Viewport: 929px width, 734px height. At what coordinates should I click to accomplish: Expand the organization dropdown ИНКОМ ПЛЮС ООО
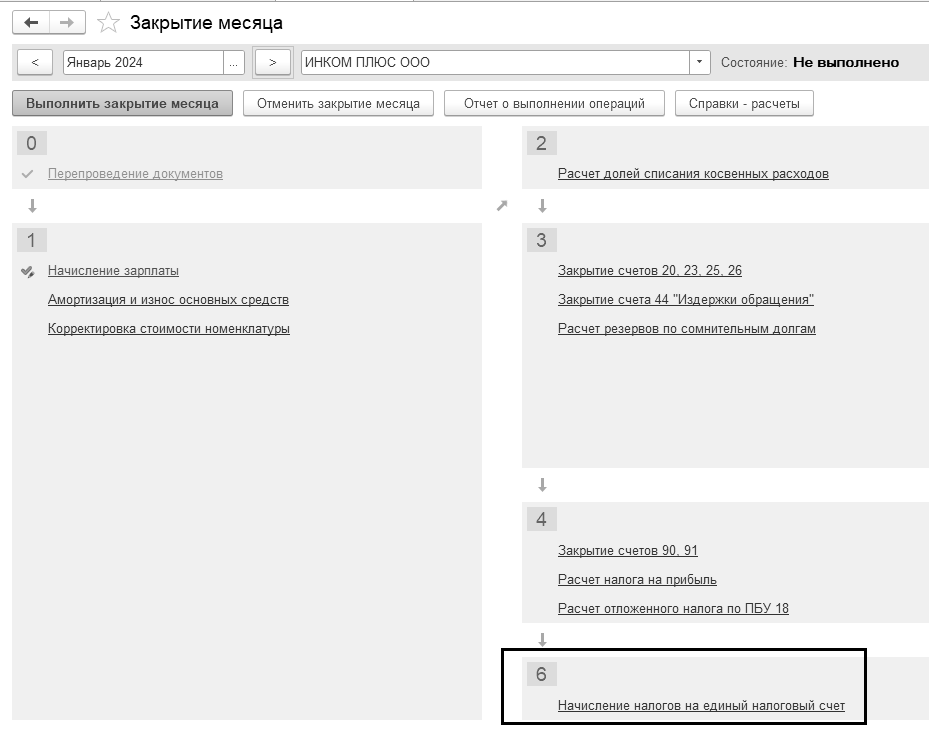tap(699, 62)
